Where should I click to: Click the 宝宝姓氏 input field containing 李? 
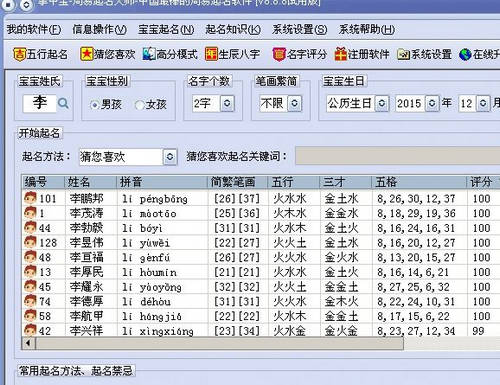[39, 103]
